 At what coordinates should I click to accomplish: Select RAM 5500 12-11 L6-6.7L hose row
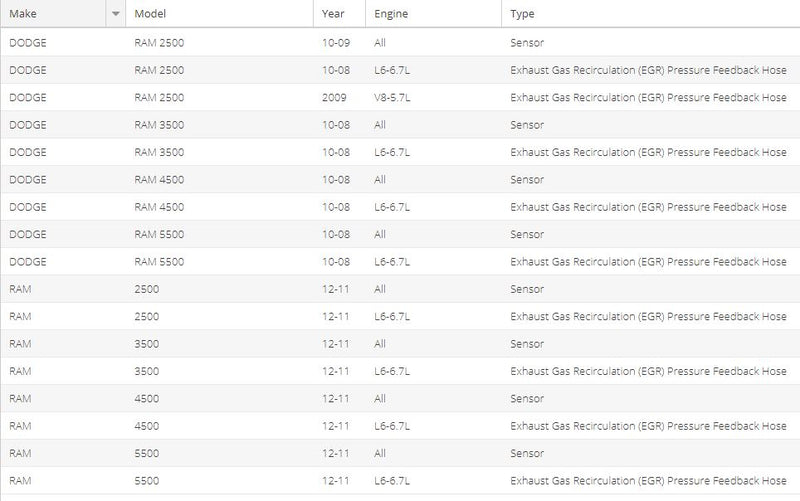coord(400,481)
